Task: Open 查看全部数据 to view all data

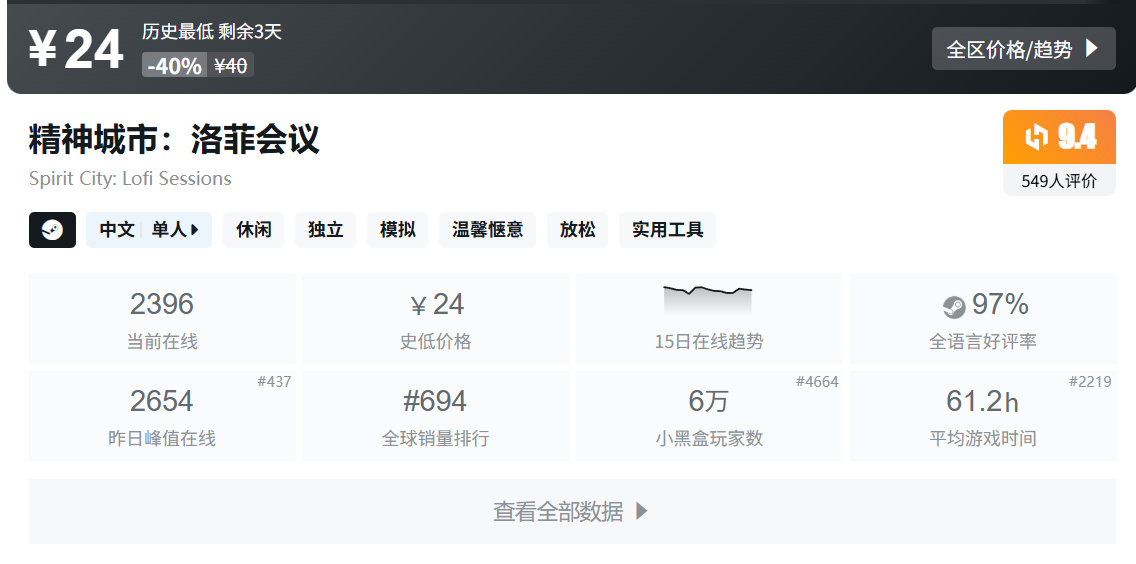Action: (572, 511)
